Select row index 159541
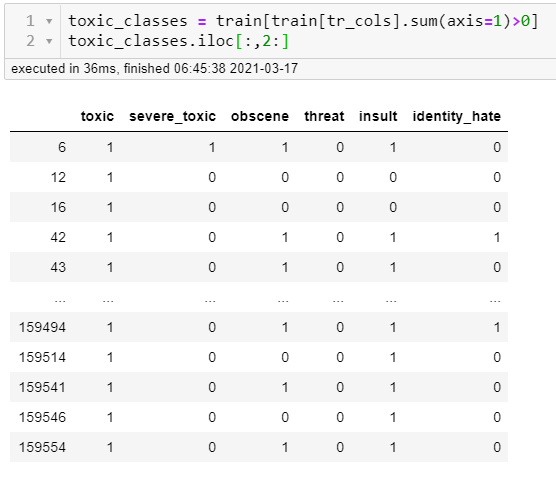The image size is (556, 480). [x=42, y=387]
